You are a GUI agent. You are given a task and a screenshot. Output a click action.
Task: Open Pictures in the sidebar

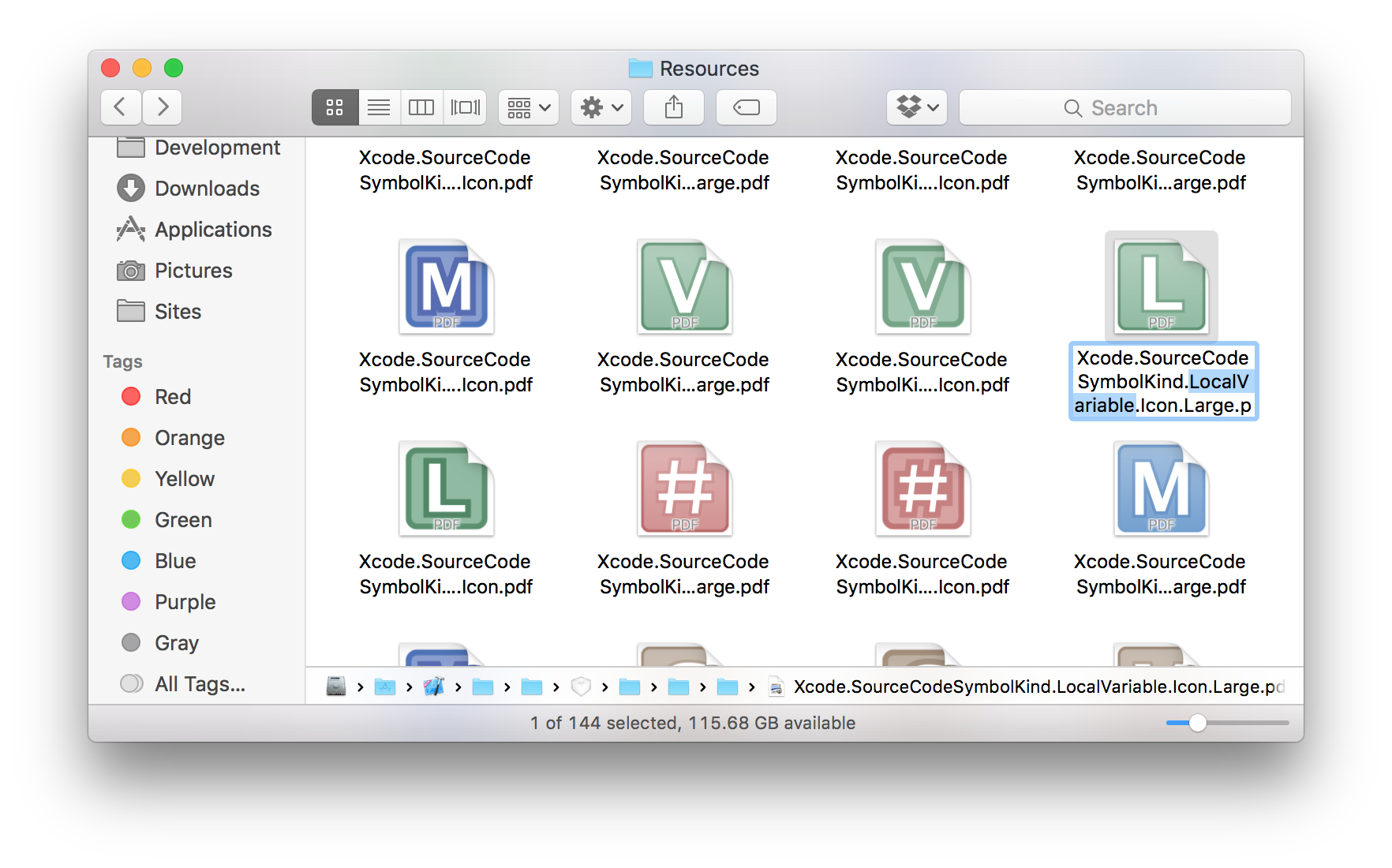click(x=174, y=271)
